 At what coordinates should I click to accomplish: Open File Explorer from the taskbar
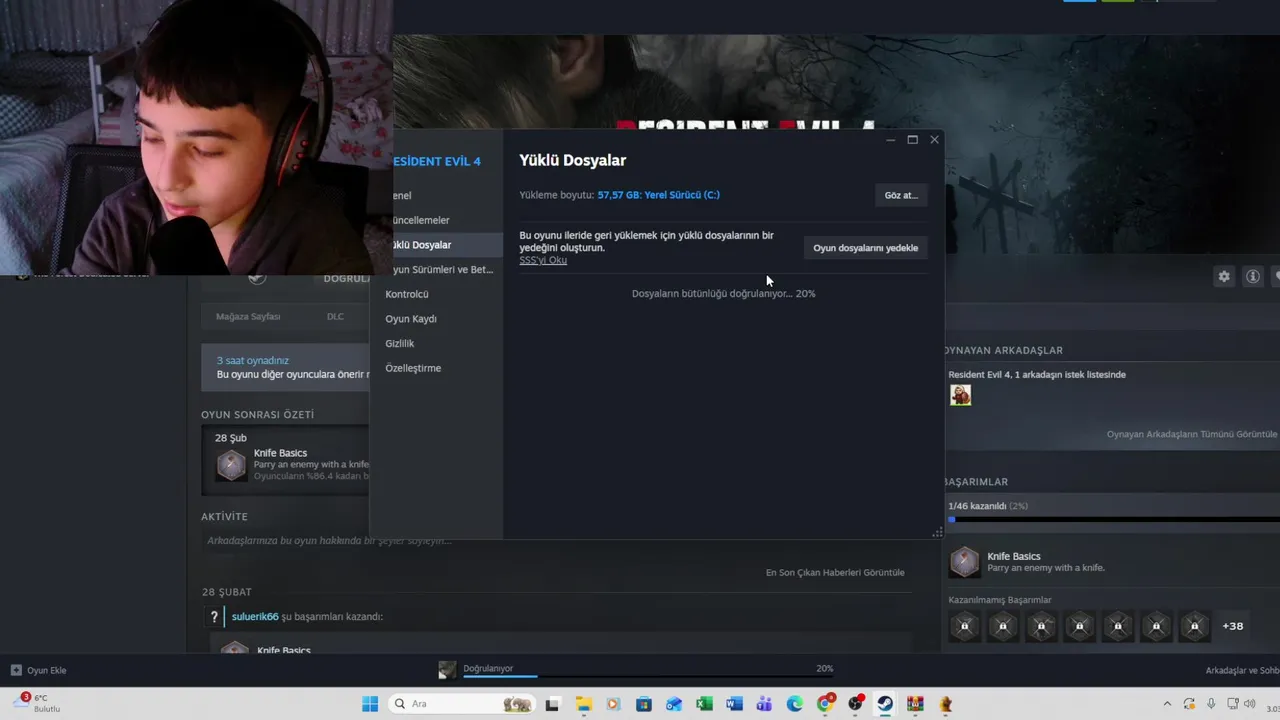tap(583, 704)
